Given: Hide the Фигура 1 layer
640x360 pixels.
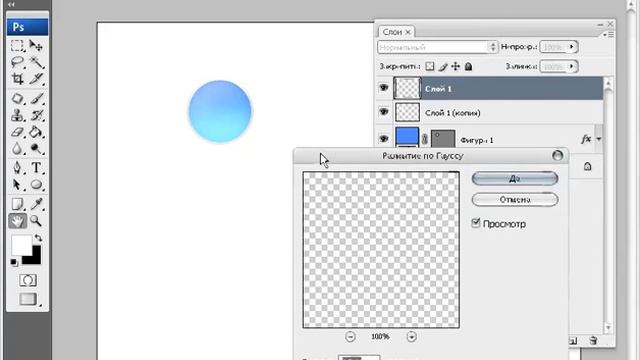Looking at the screenshot, I should click(384, 139).
